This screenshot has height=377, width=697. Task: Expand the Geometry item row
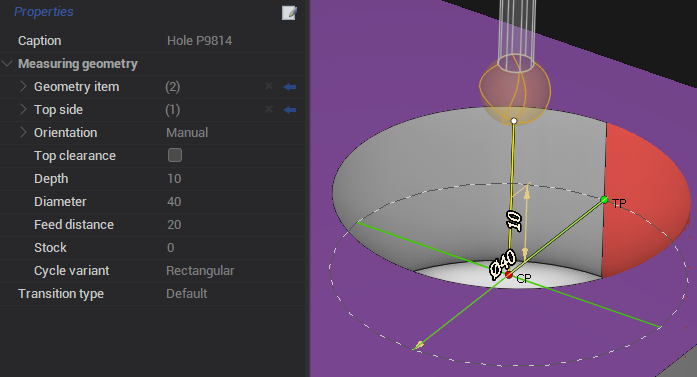pyautogui.click(x=23, y=86)
